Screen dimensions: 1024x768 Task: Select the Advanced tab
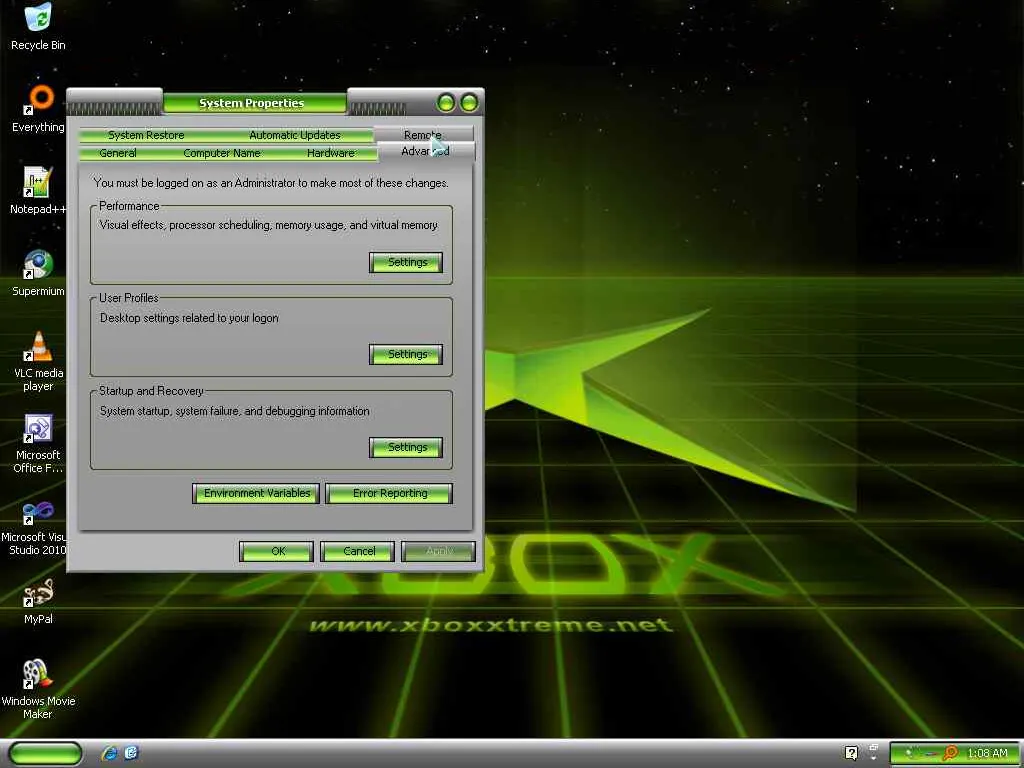(425, 151)
